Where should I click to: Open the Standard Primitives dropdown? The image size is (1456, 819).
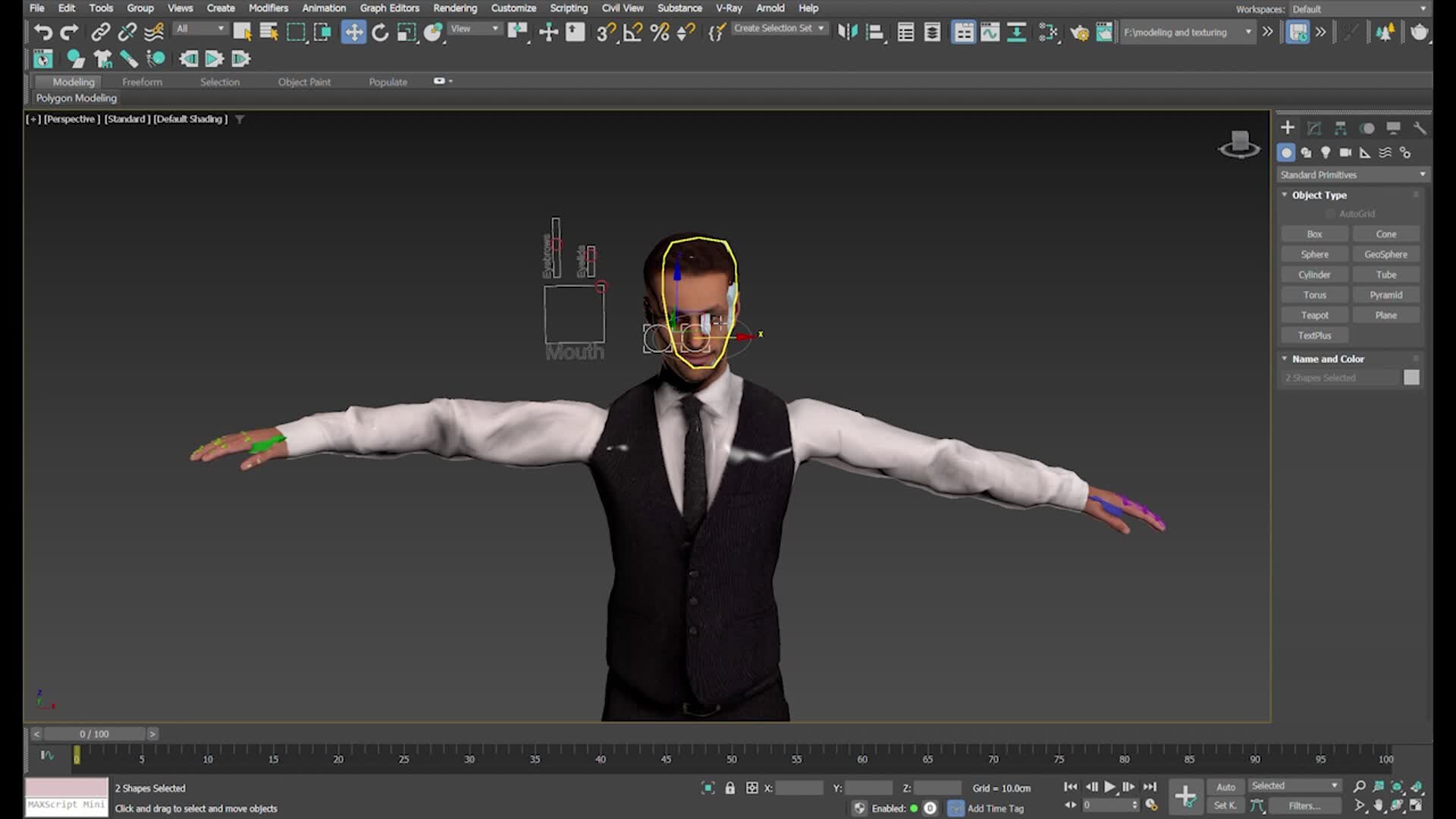[1421, 174]
